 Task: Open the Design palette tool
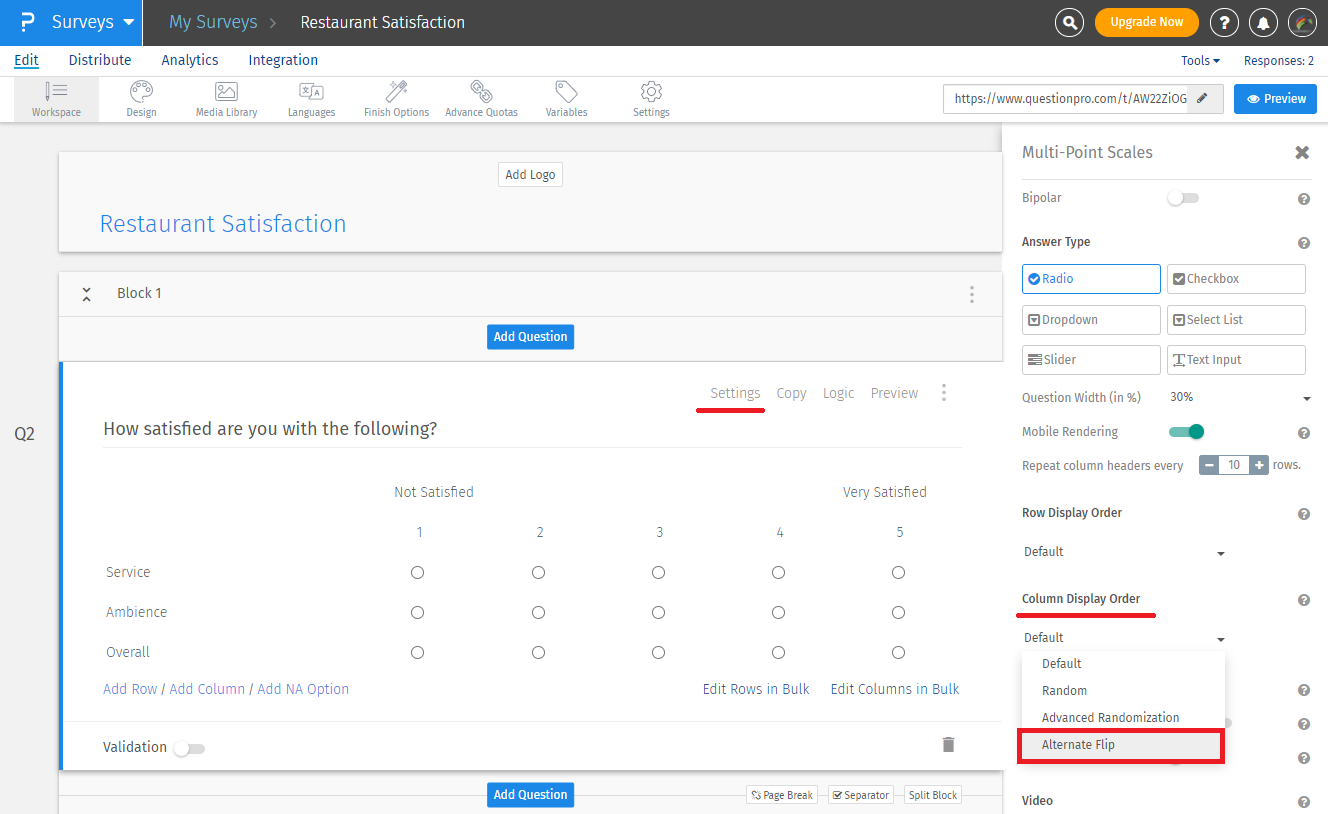point(141,99)
